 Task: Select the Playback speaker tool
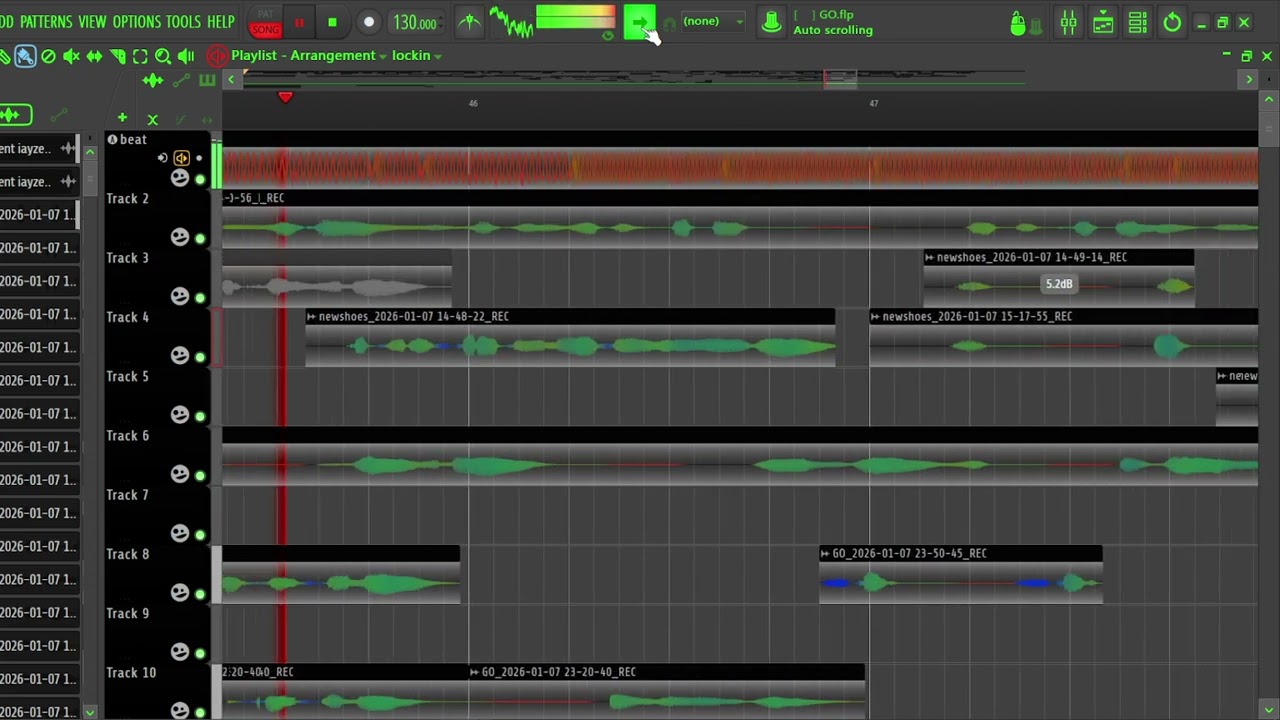coord(186,57)
